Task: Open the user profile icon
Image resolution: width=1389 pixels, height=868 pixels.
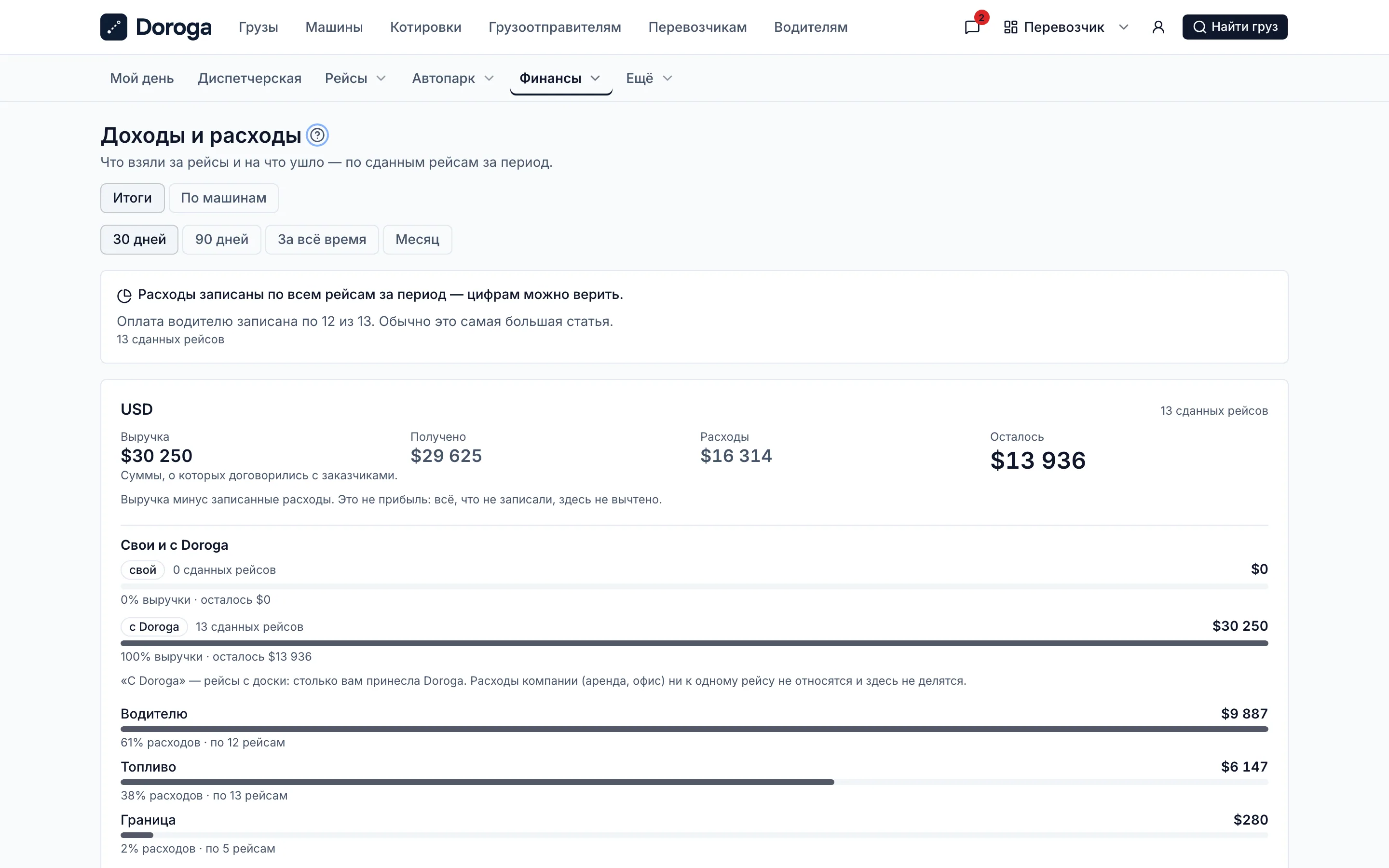Action: (1158, 27)
